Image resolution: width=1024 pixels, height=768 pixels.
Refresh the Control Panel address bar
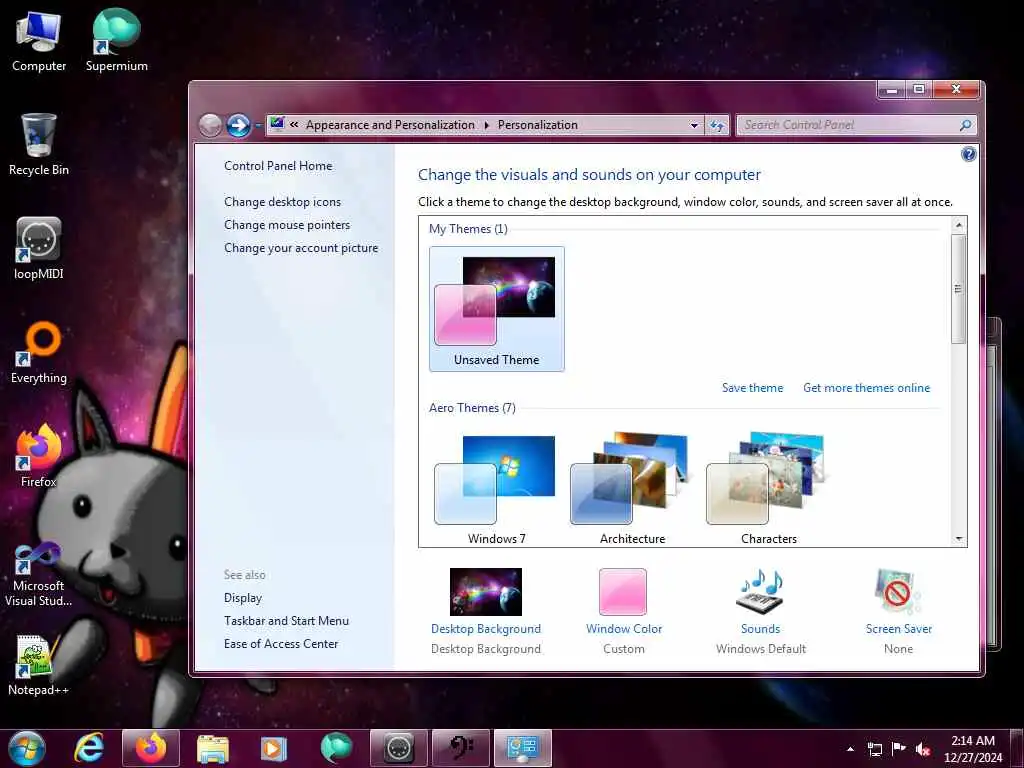tap(717, 125)
